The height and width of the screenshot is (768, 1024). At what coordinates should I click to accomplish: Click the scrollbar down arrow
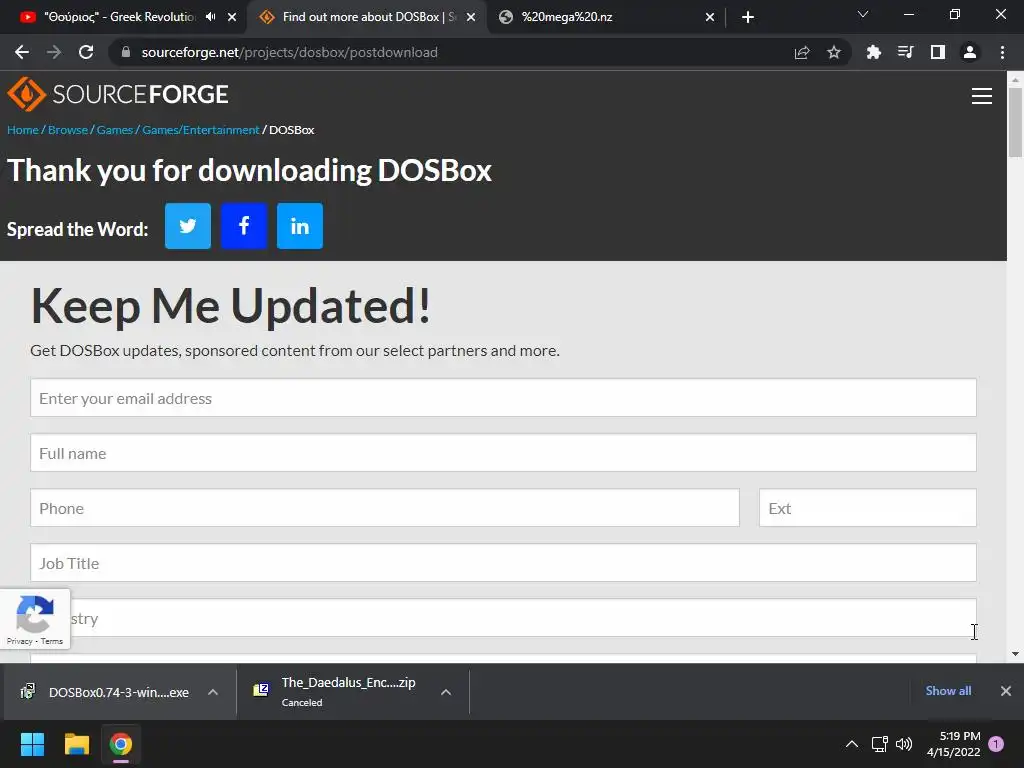pos(1015,654)
